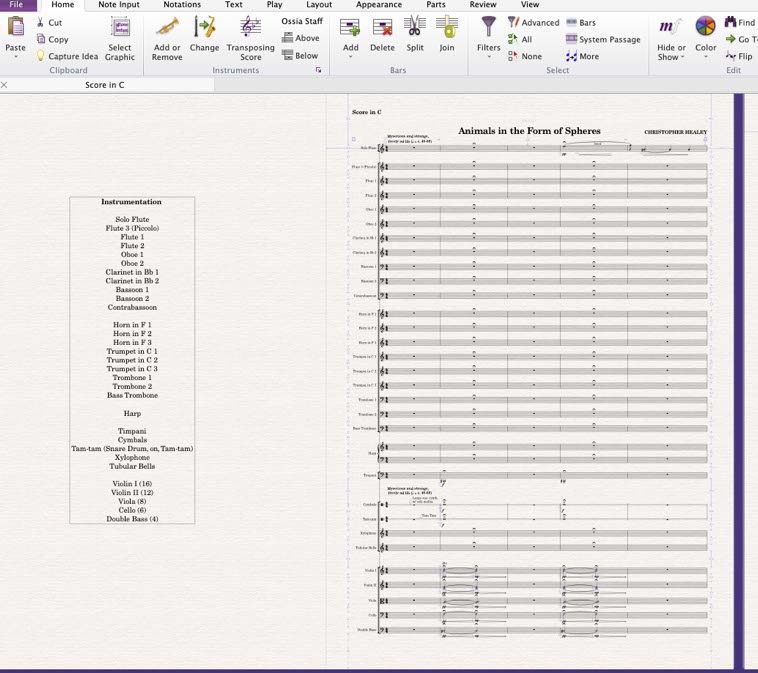Toggle the Transposing Score button

250,28
